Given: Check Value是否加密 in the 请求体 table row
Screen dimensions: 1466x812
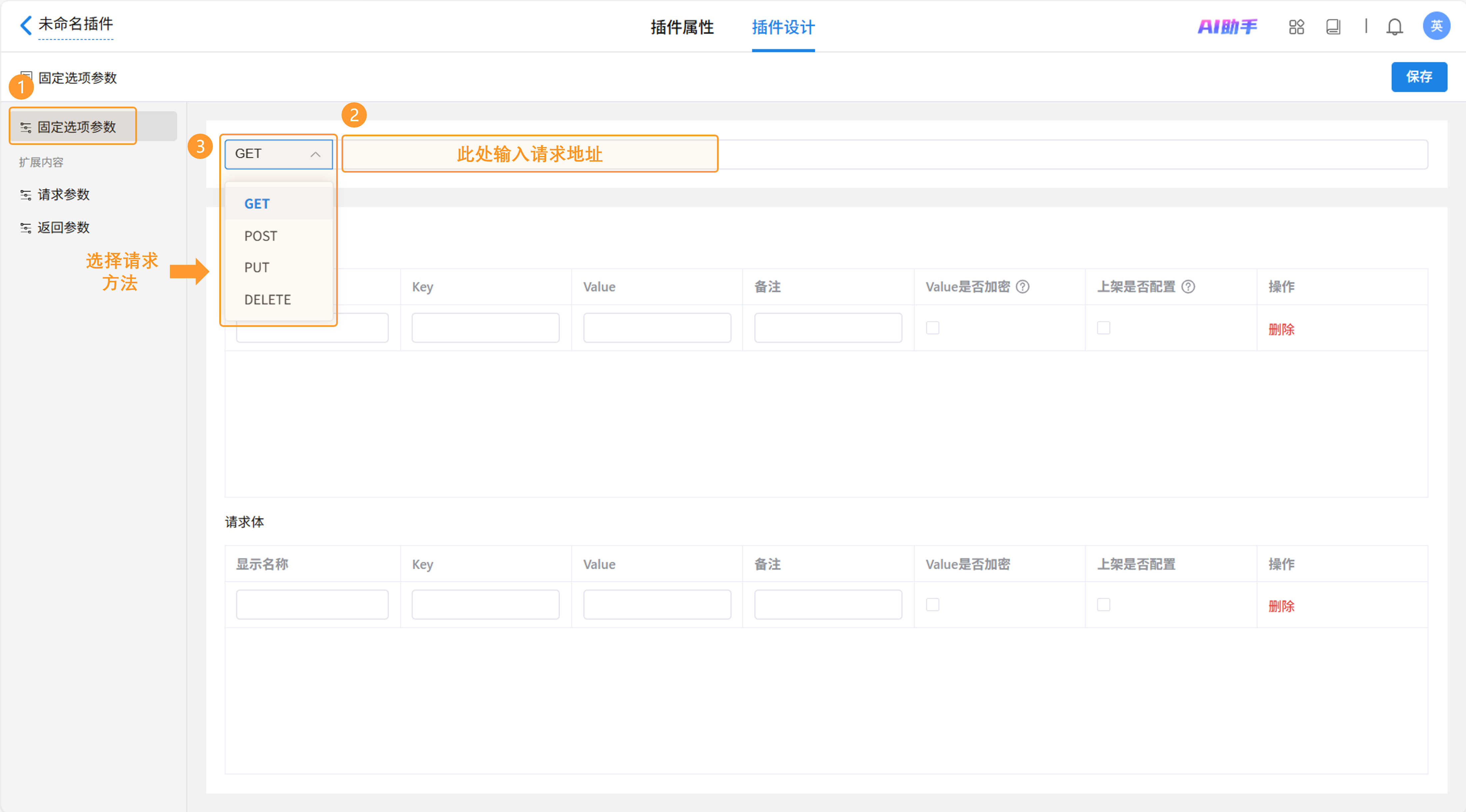Looking at the screenshot, I should pos(932,604).
